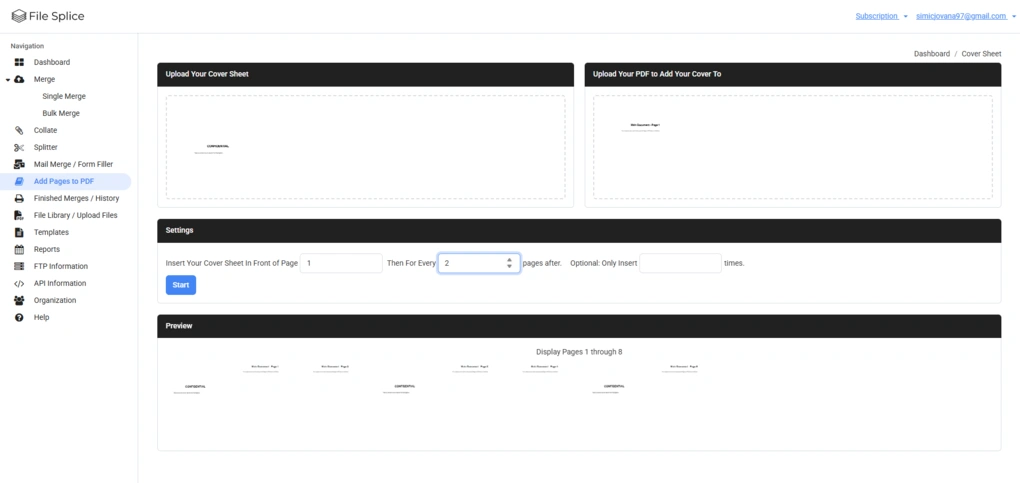Click the stepper arrows in Then For Every field
1020x483 pixels.
click(x=509, y=263)
